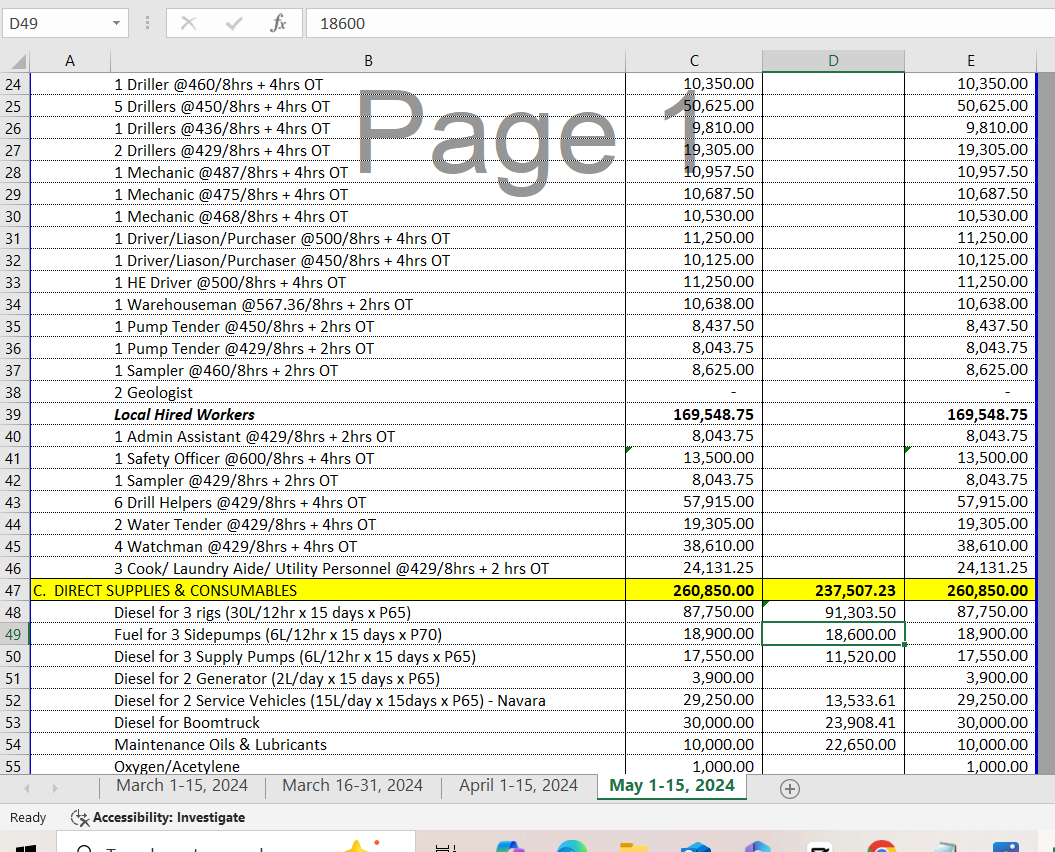
Task: Click the 'Oxygen/Acetylene' cell
Action: tap(368, 766)
